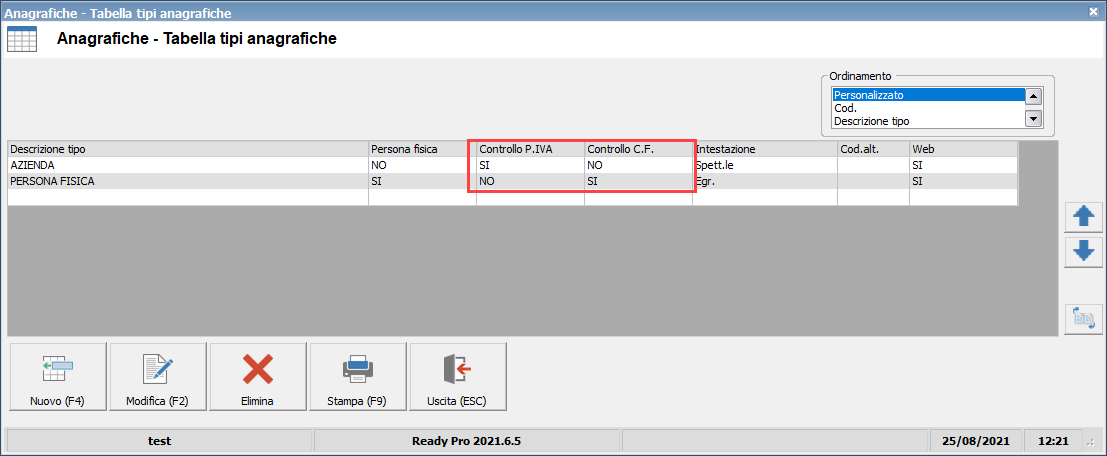The image size is (1107, 456).
Task: Click the Persona fisica column header
Action: (422, 149)
